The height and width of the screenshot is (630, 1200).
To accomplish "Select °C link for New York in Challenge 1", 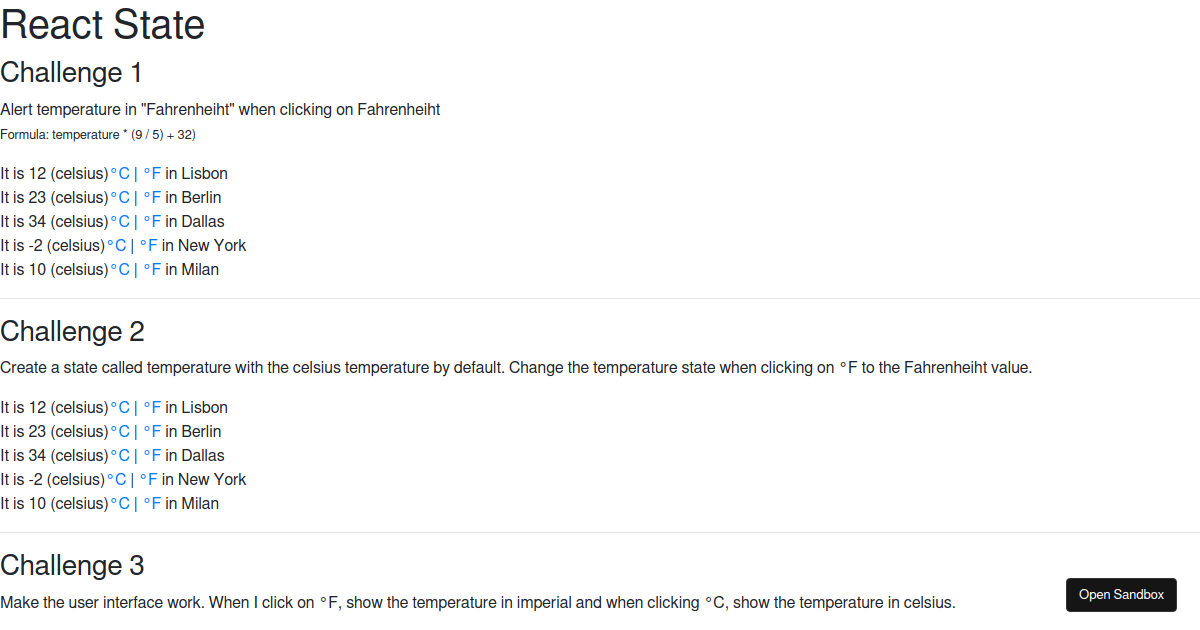I will coord(117,245).
